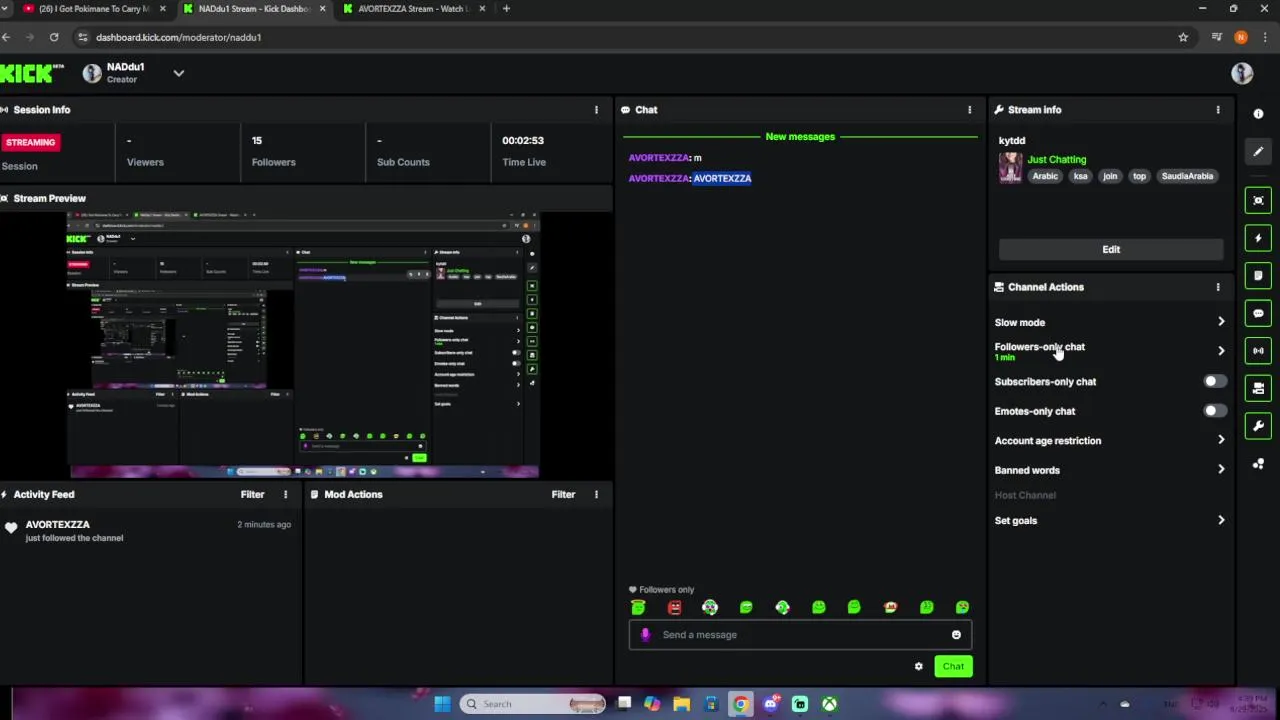The width and height of the screenshot is (1280, 720).
Task: Toggle the wrench channel actions icon
Action: (1258, 426)
